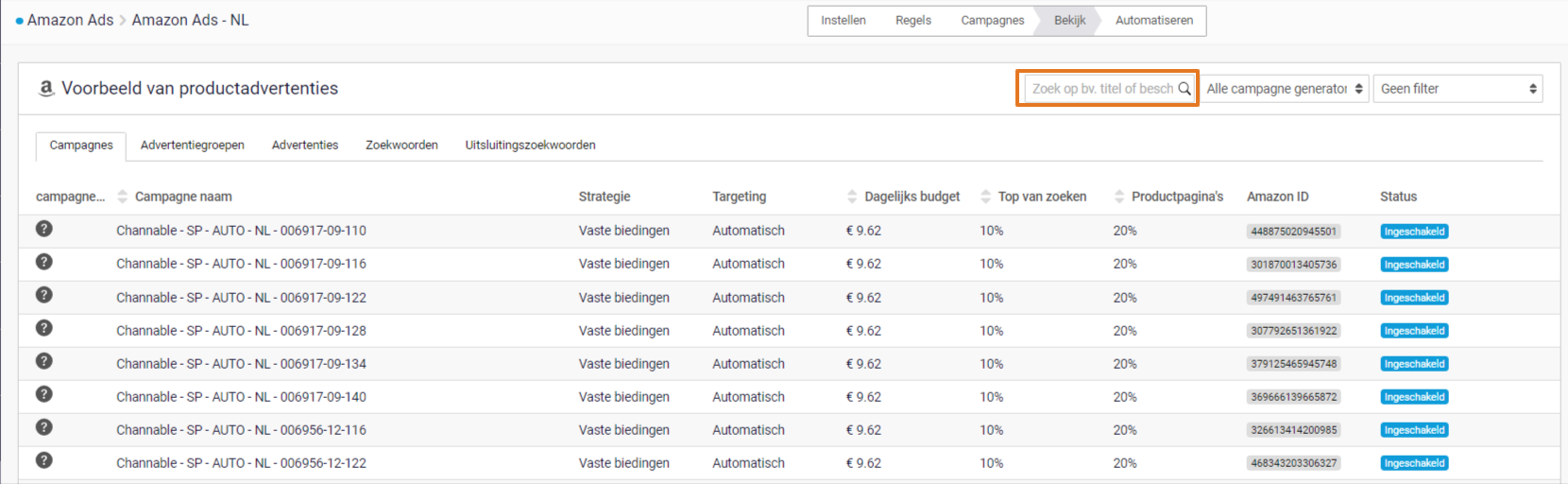Go to the Regels step

[x=913, y=21]
